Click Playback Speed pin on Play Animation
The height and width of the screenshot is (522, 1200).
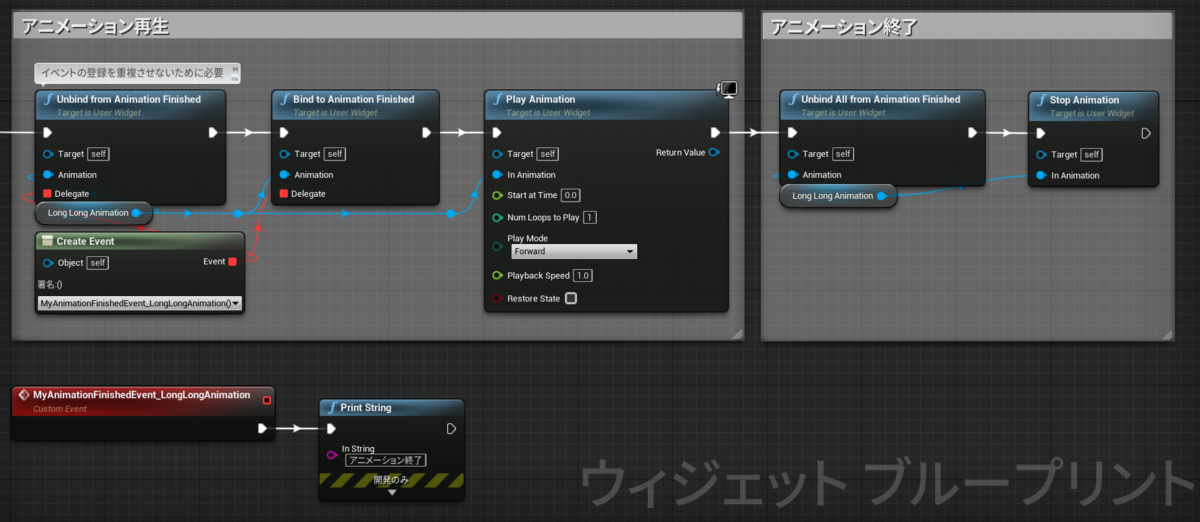click(x=497, y=275)
